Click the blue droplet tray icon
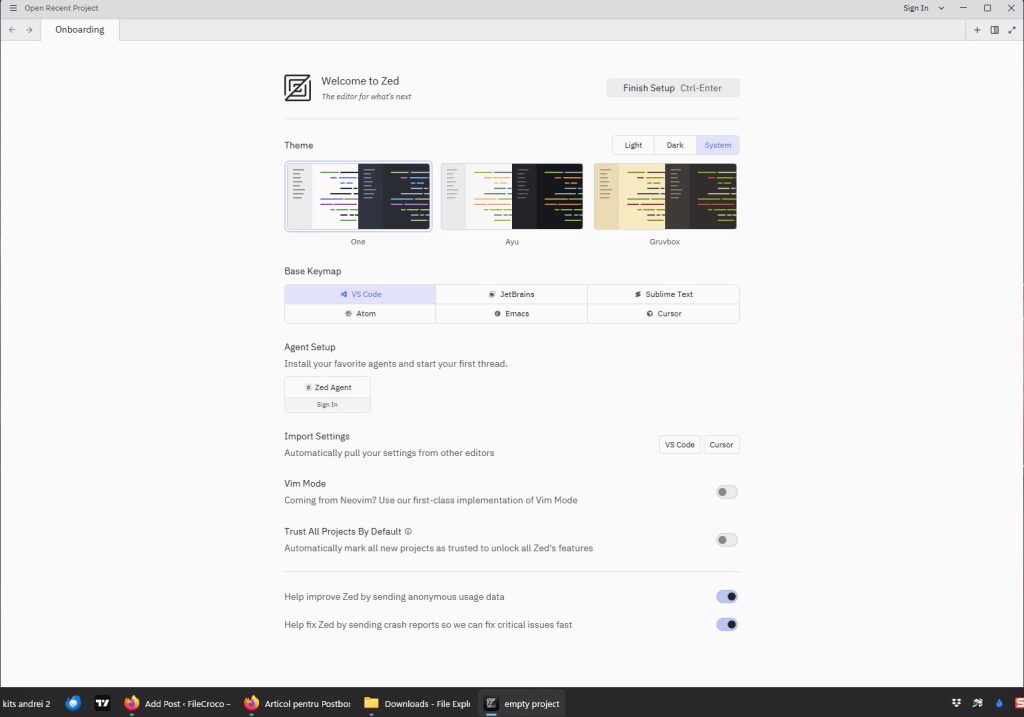 click(999, 703)
